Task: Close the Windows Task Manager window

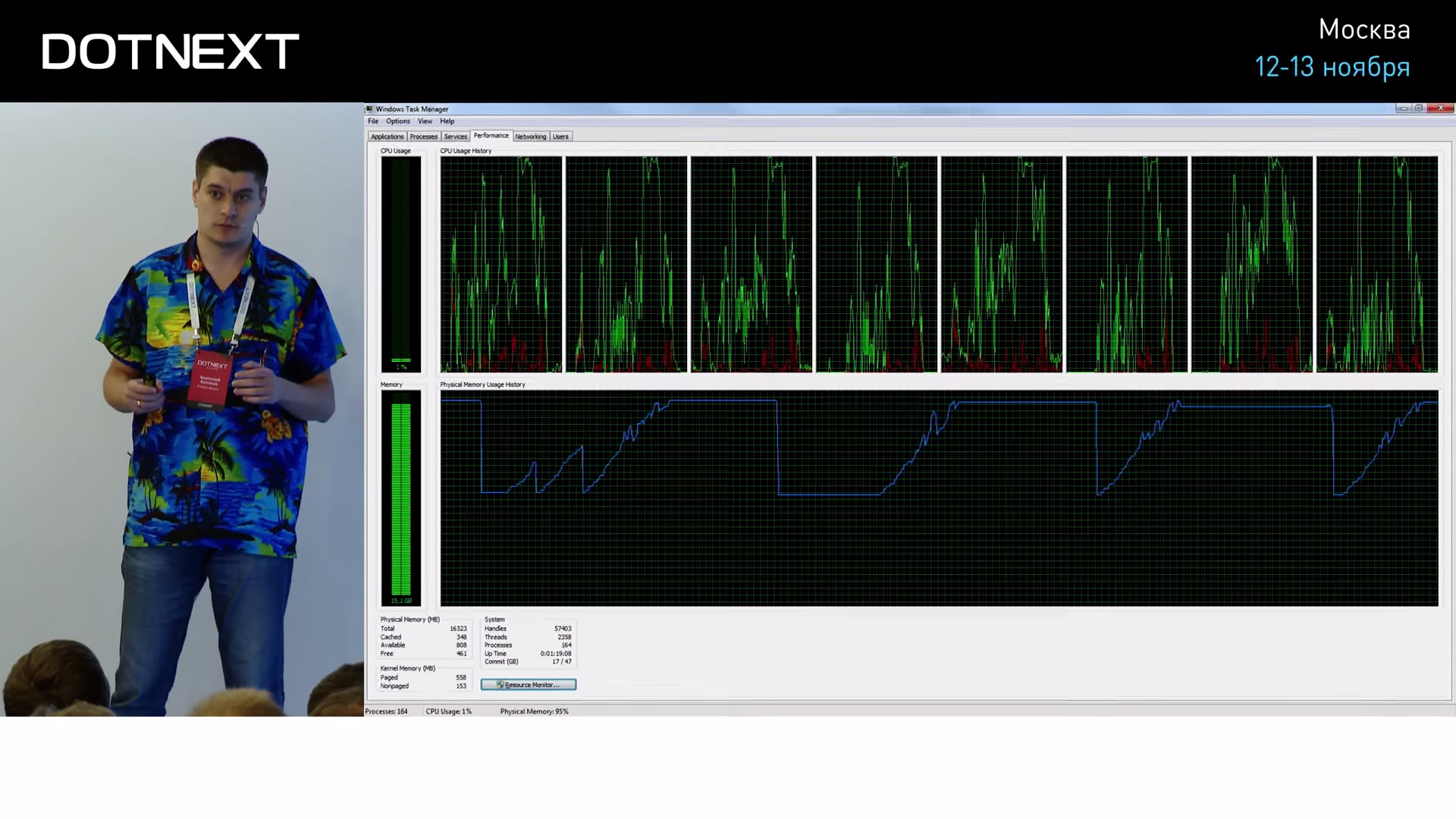Action: (x=1440, y=108)
